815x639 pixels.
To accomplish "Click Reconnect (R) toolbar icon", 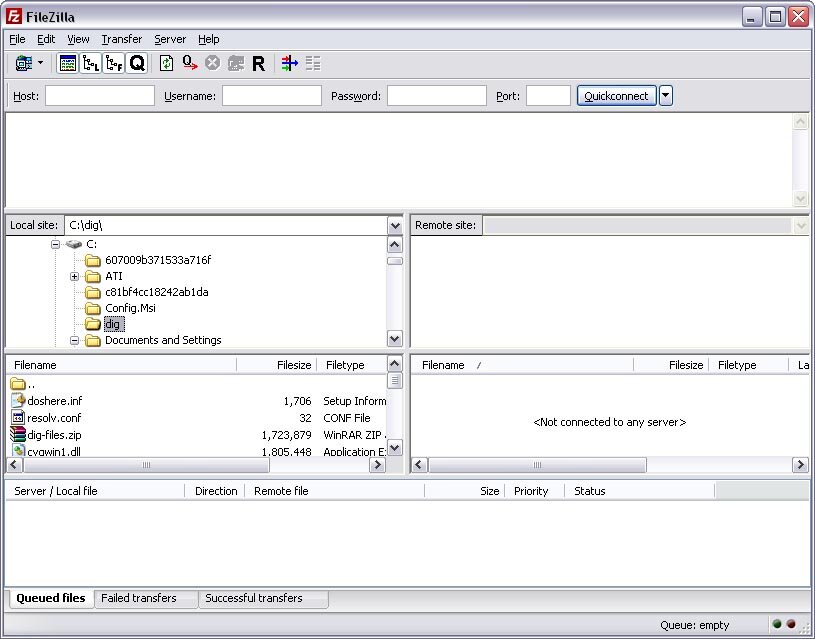I will [258, 63].
